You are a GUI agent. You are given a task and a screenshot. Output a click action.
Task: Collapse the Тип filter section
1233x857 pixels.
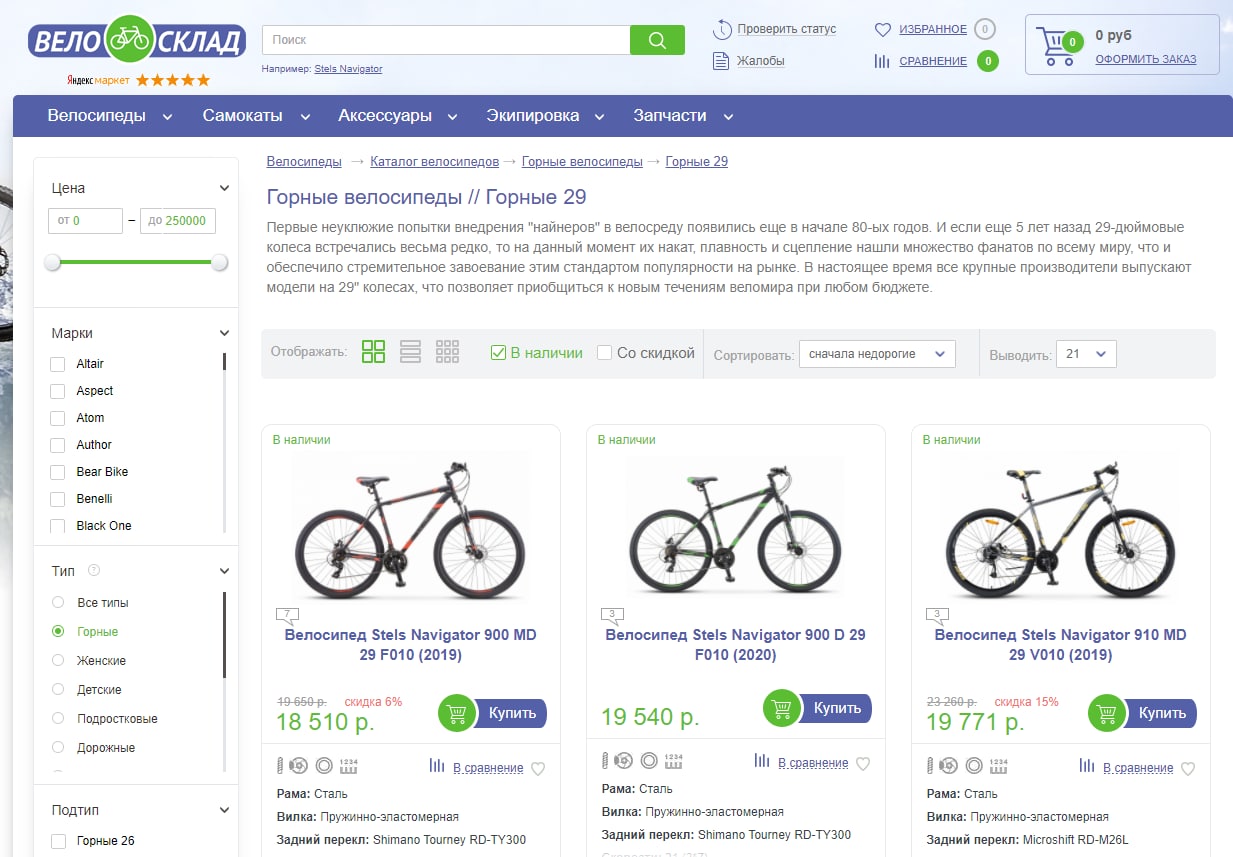pyautogui.click(x=225, y=571)
